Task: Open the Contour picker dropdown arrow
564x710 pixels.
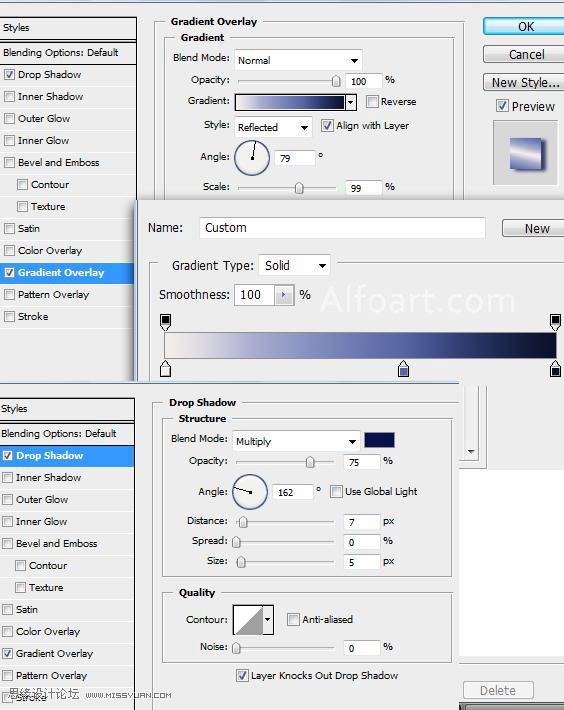Action: coord(268,620)
